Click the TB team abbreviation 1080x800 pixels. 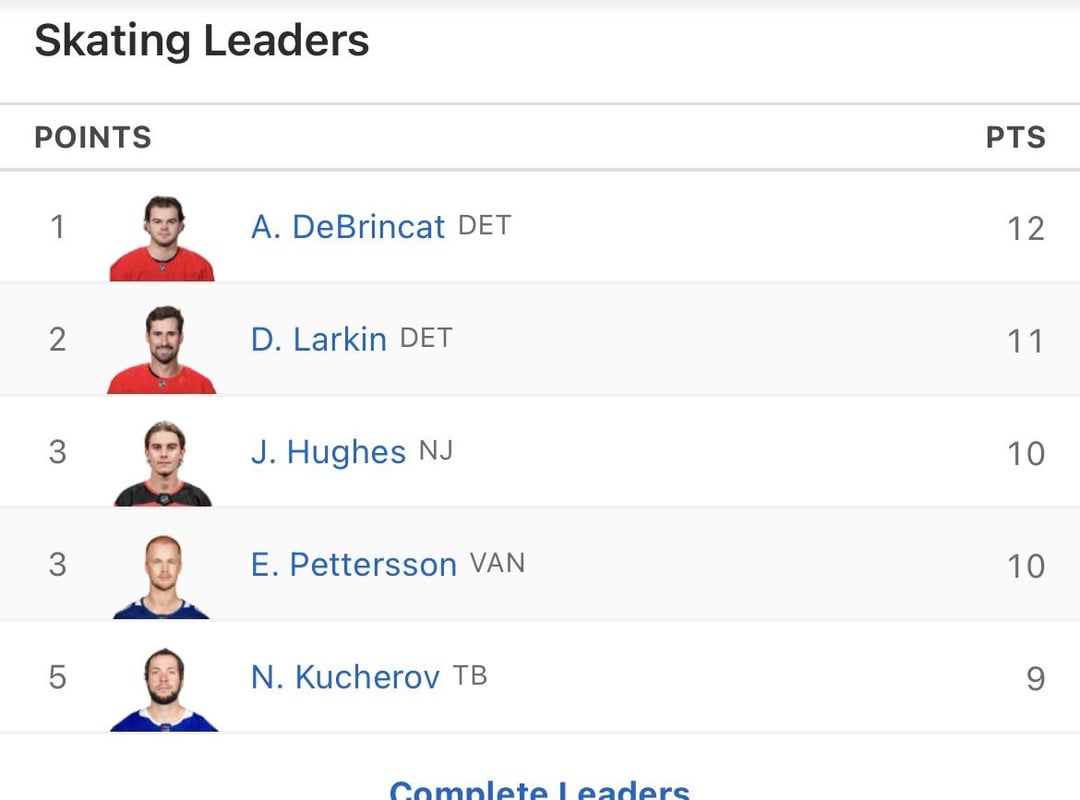470,676
